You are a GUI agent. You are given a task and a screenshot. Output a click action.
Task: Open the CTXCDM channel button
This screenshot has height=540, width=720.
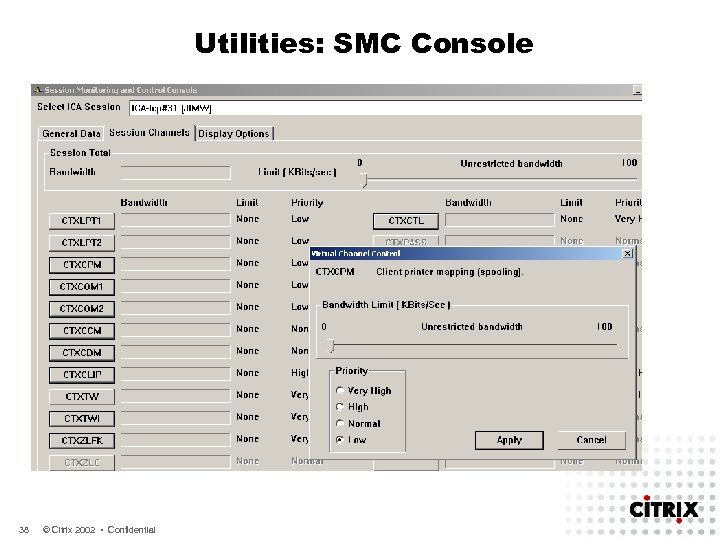point(82,353)
